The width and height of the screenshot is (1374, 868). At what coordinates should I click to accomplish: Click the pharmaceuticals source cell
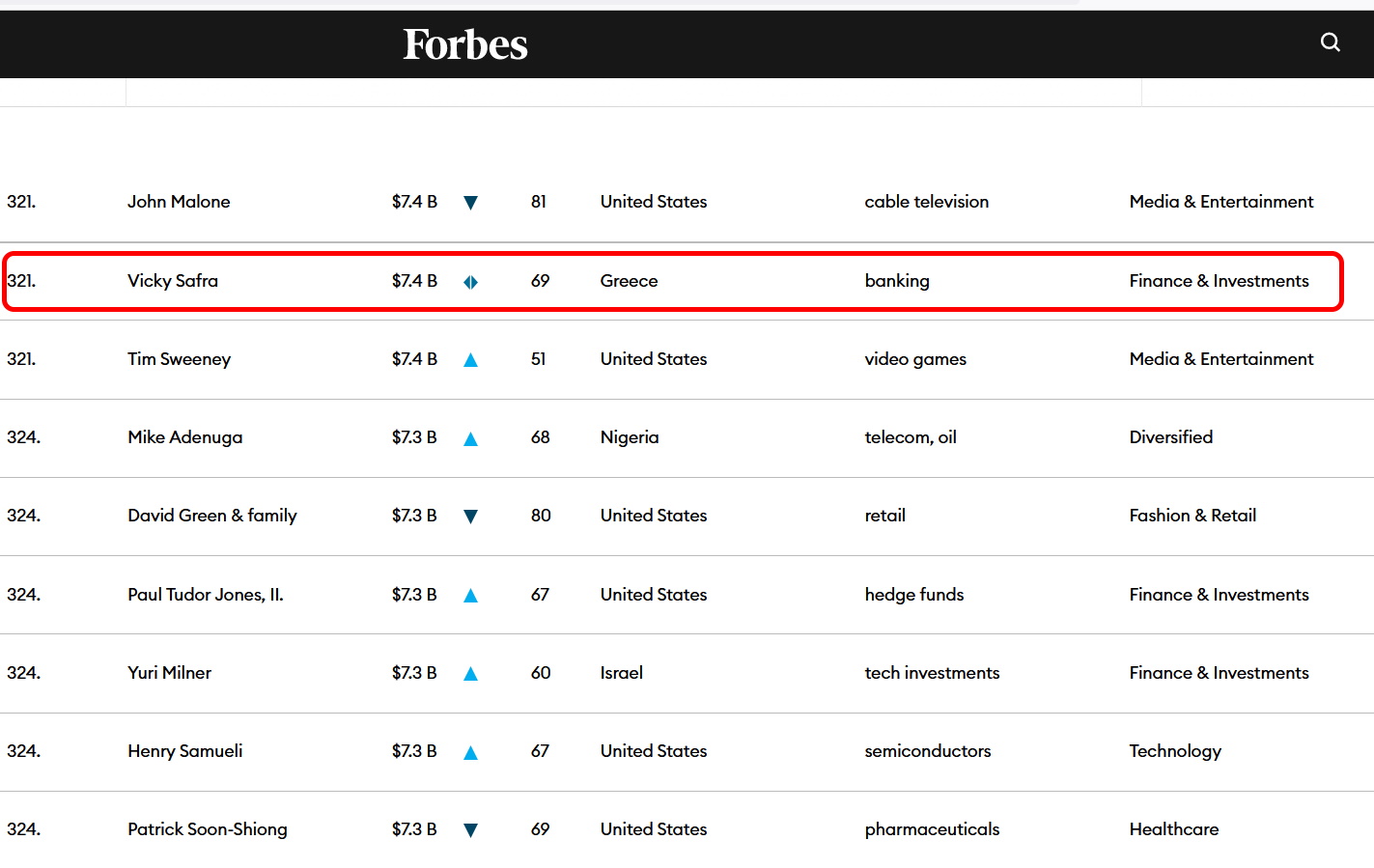[x=932, y=829]
